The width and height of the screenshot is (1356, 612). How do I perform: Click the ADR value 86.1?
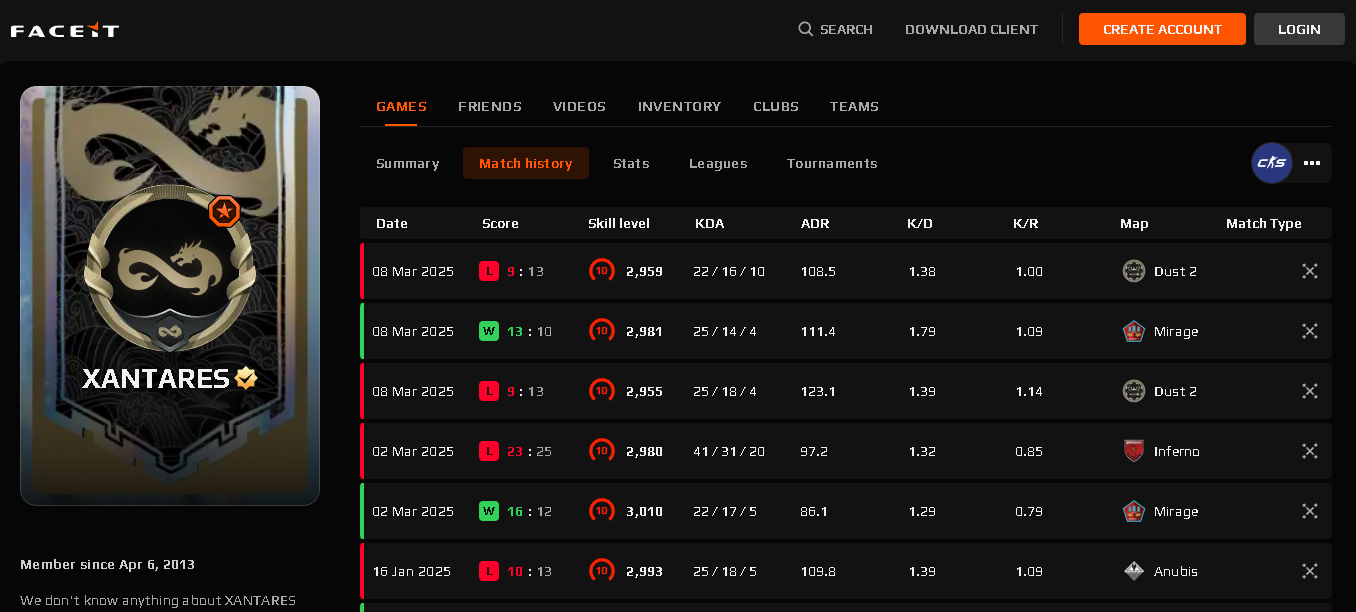815,511
